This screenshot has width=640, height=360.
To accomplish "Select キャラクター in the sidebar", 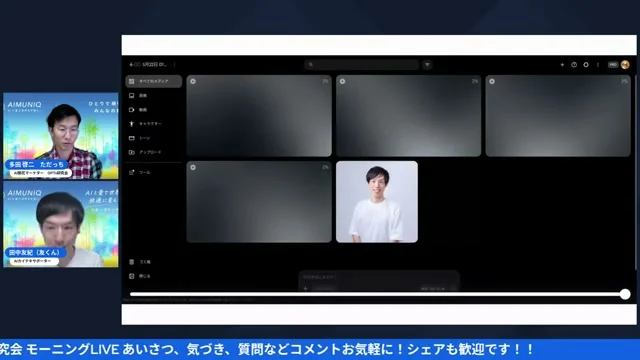I will [x=154, y=124].
